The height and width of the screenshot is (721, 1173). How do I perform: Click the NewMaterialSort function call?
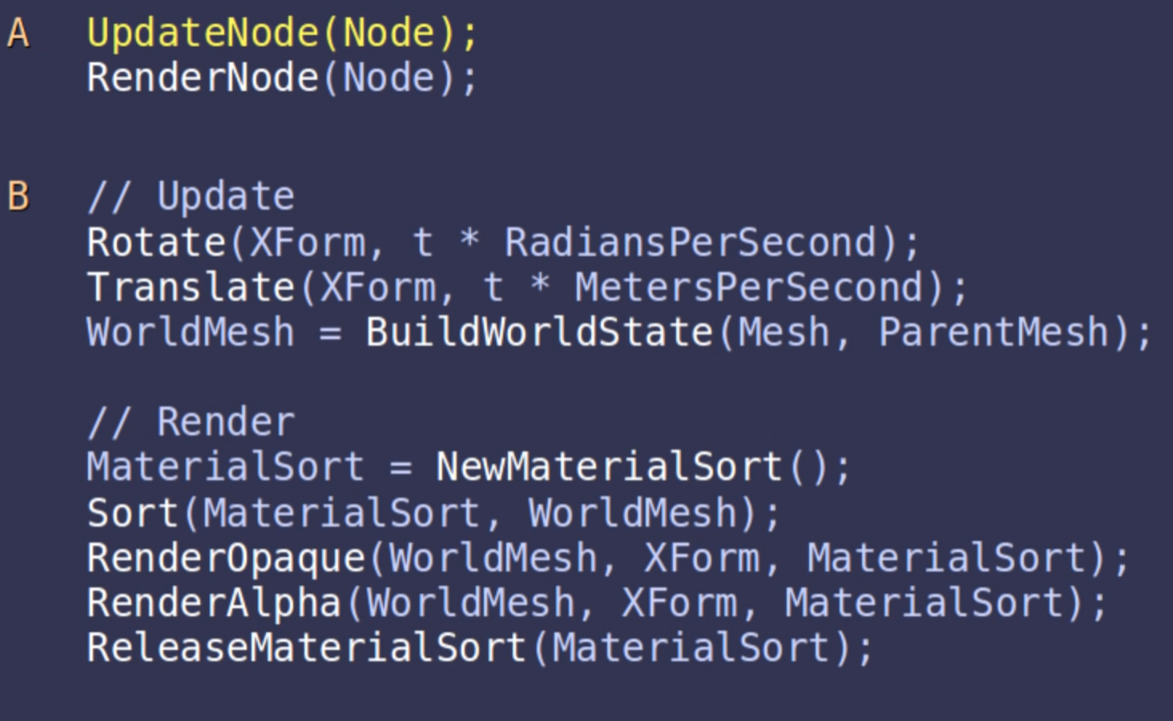tap(609, 467)
